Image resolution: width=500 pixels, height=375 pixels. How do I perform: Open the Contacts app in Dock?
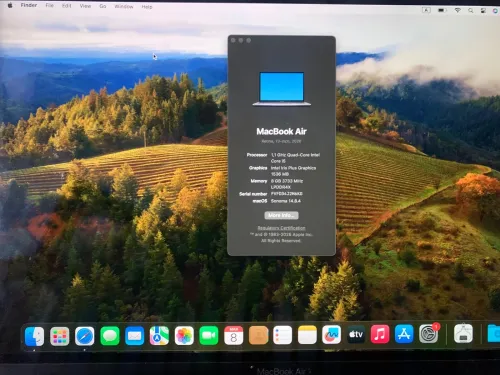tap(258, 335)
